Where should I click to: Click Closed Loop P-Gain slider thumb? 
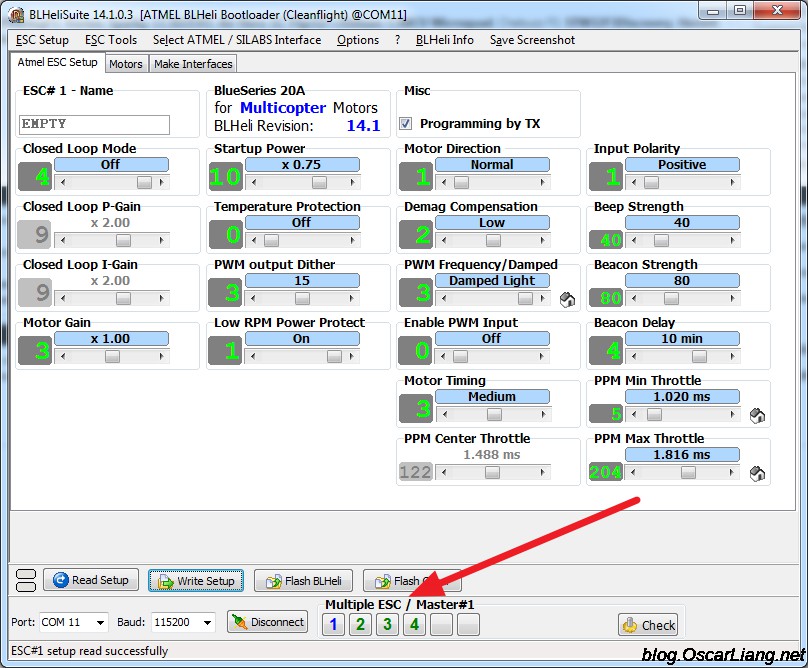[x=123, y=240]
